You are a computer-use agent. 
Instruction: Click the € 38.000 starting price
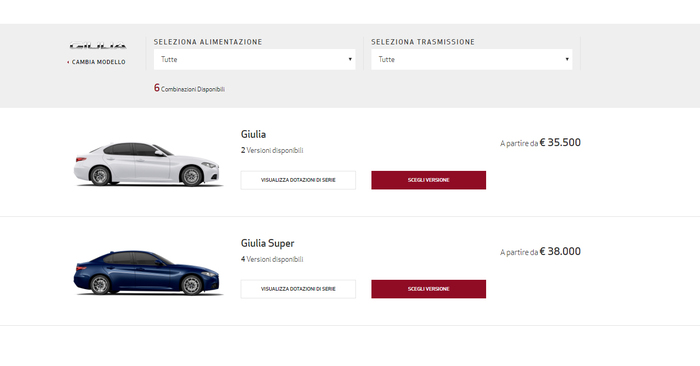[x=560, y=251]
